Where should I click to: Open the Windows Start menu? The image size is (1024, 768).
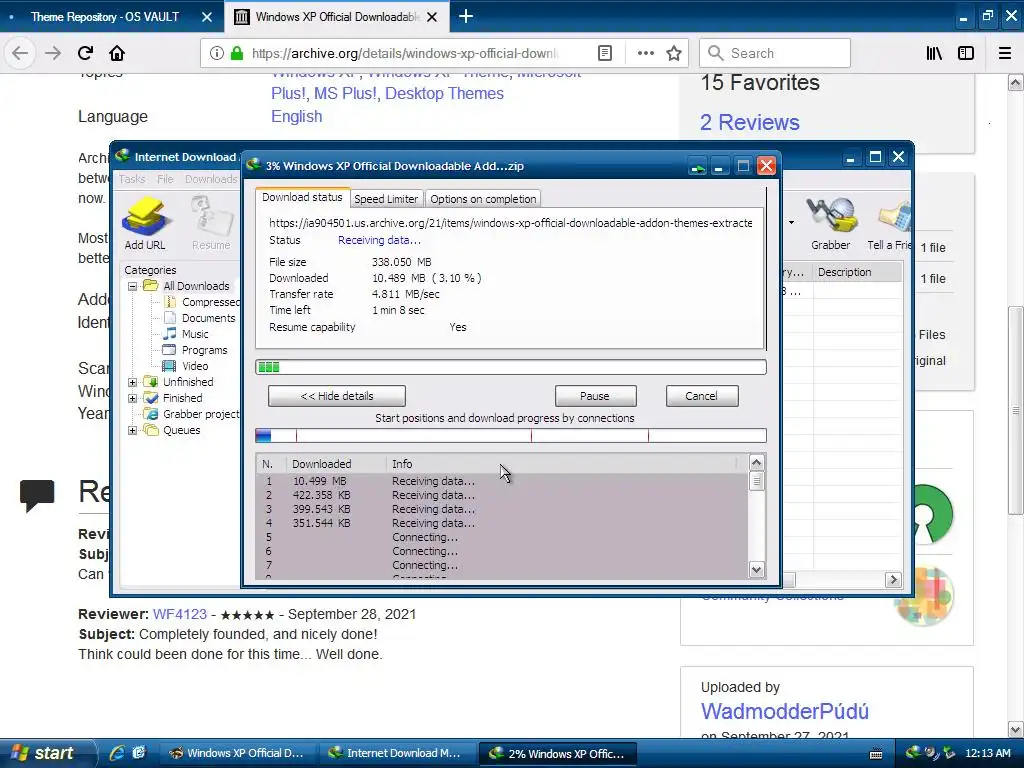[44, 753]
